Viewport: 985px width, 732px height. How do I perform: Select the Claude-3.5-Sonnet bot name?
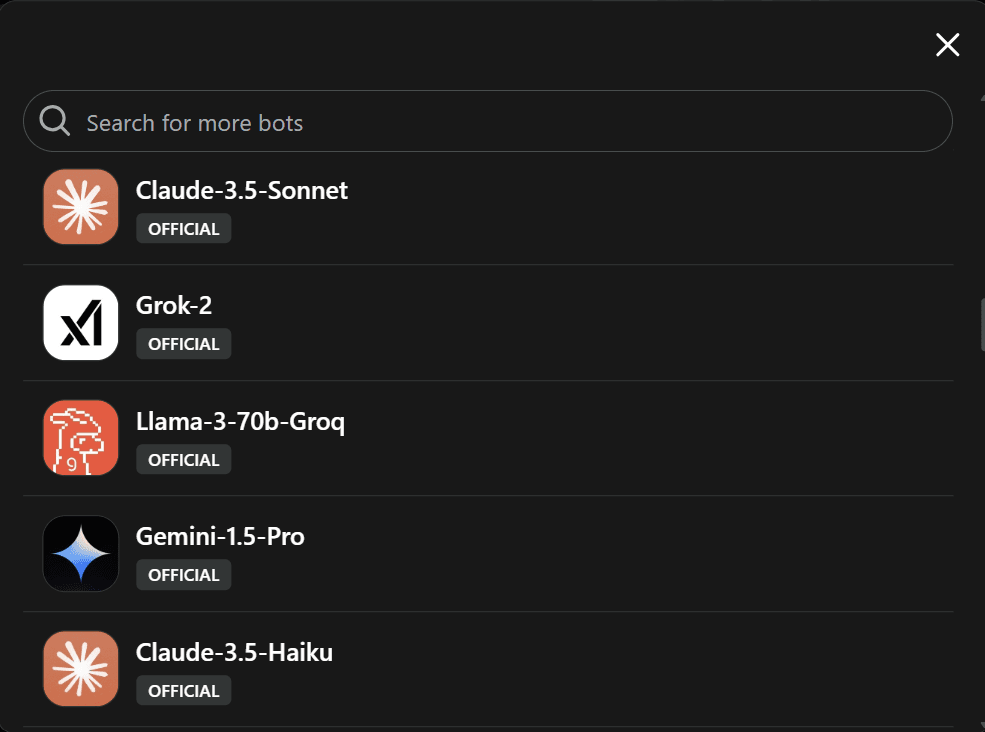click(242, 190)
